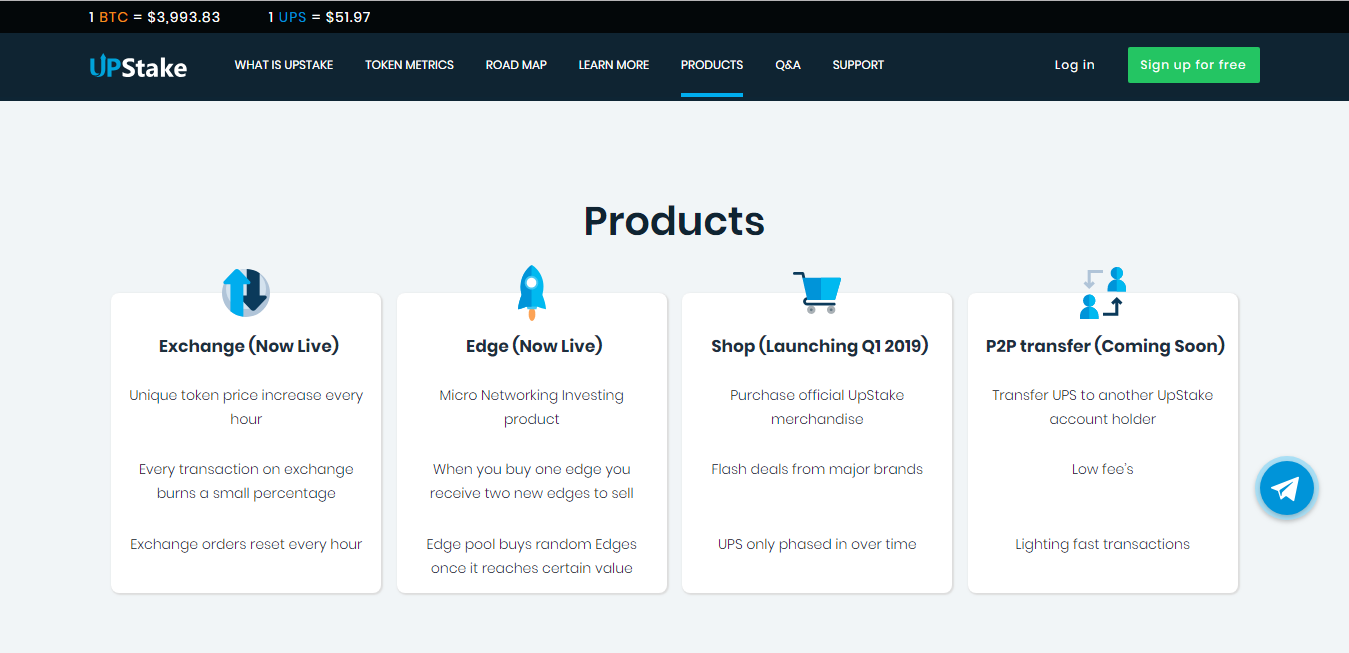
Task: Open the Q&A nav item
Action: coord(788,65)
